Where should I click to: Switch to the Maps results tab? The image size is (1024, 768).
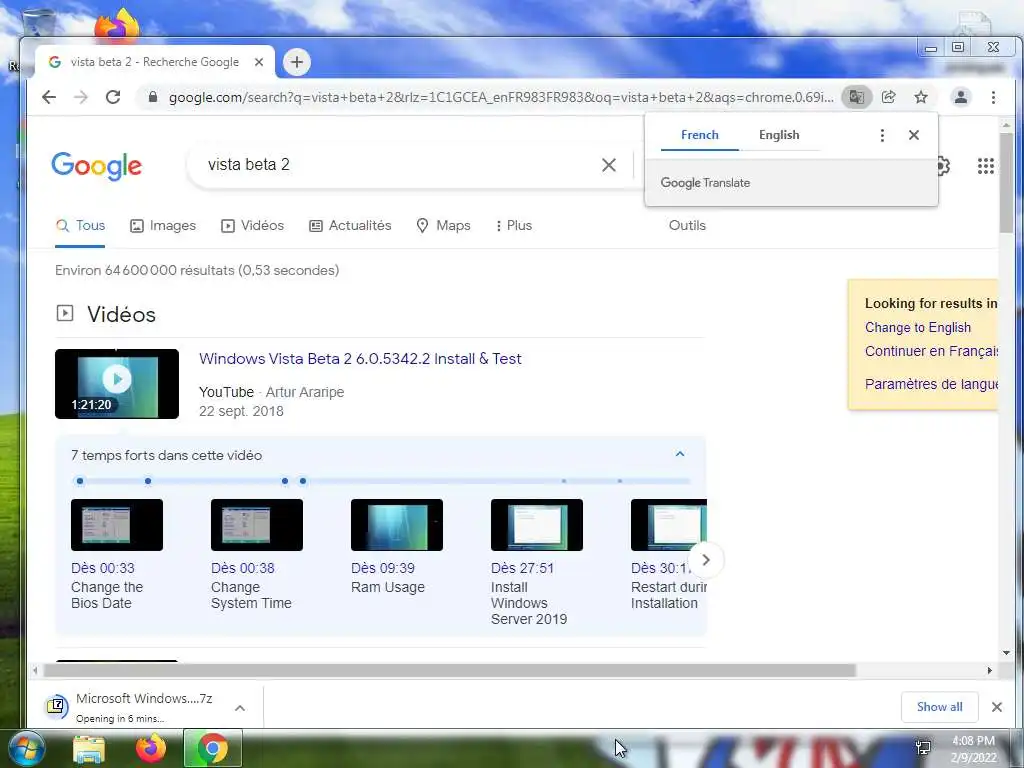coord(443,226)
